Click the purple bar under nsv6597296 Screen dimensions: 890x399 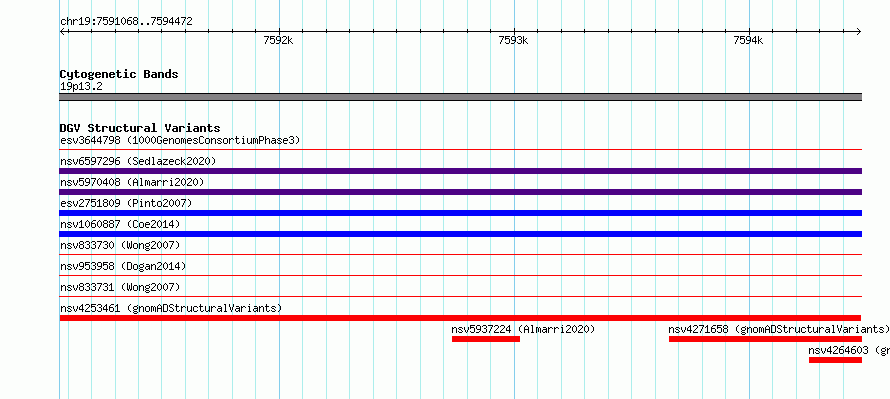click(x=461, y=171)
